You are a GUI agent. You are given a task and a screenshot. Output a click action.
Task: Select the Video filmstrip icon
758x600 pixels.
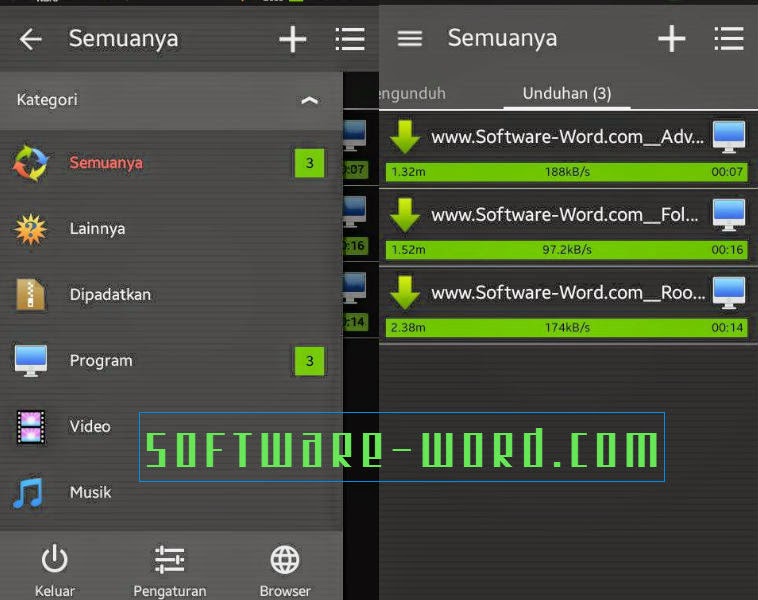30,426
